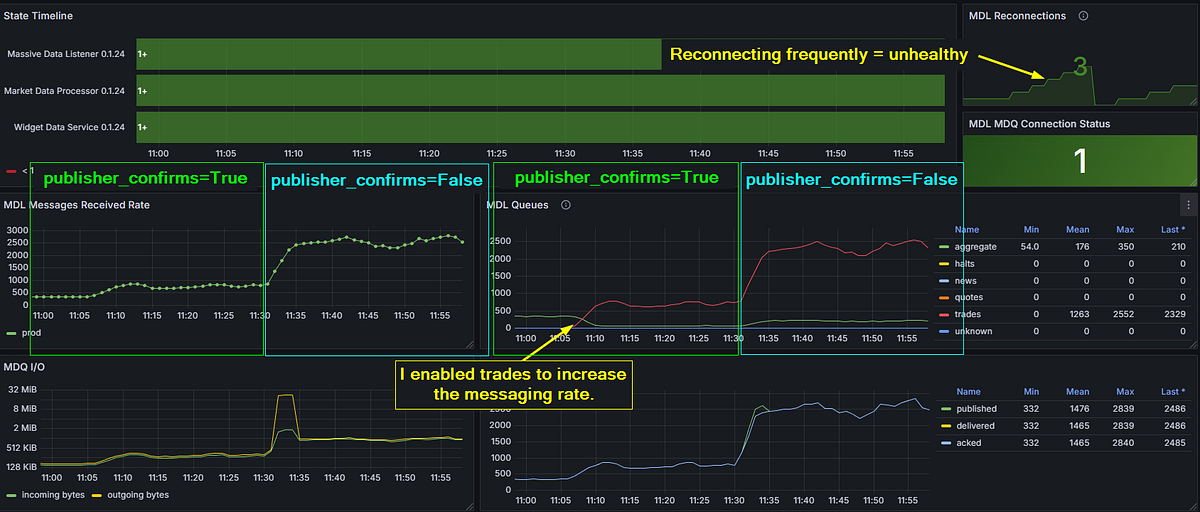Sort the queues legend by Name header

click(x=967, y=229)
